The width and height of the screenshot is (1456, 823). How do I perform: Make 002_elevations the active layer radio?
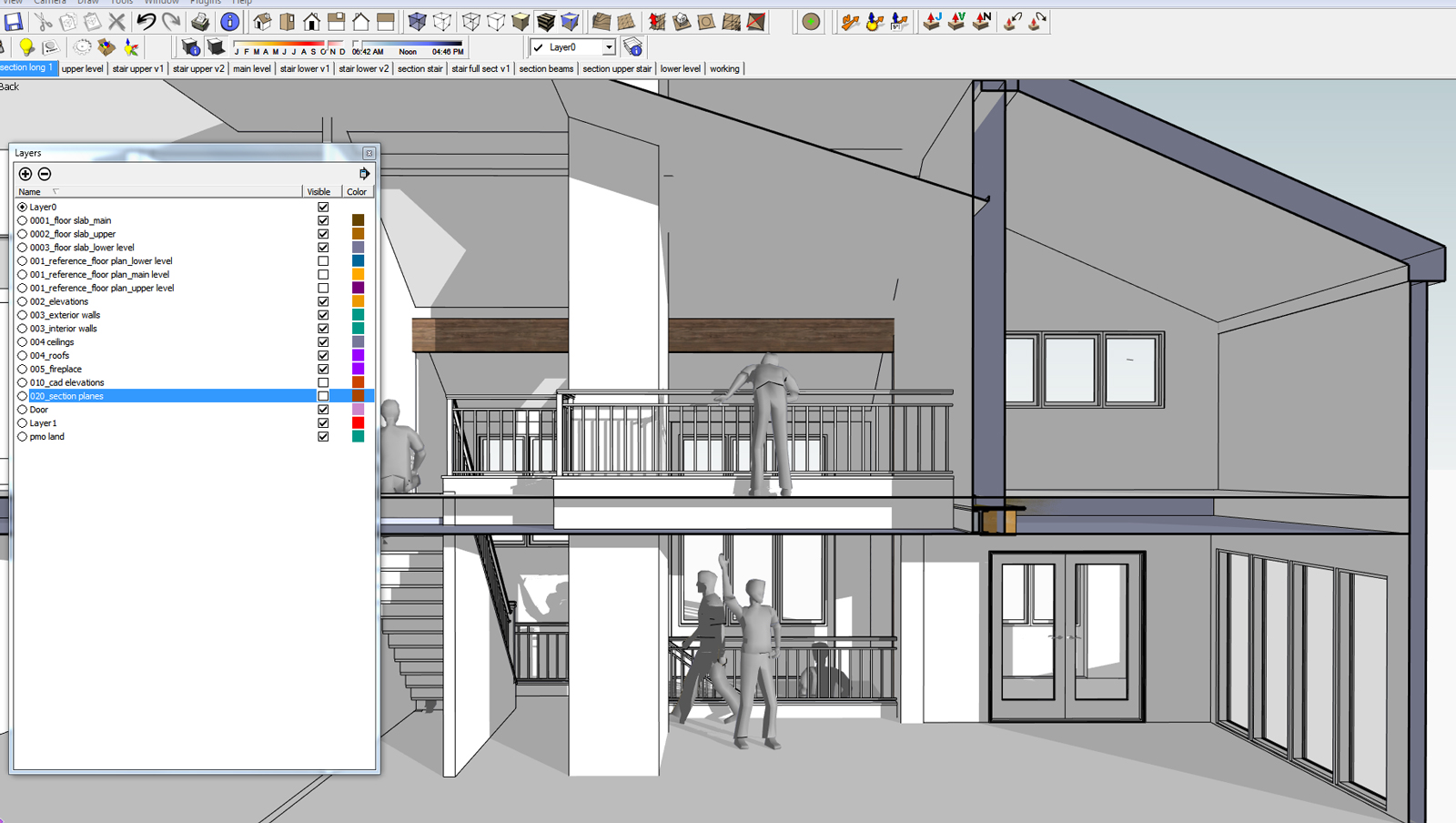23,301
